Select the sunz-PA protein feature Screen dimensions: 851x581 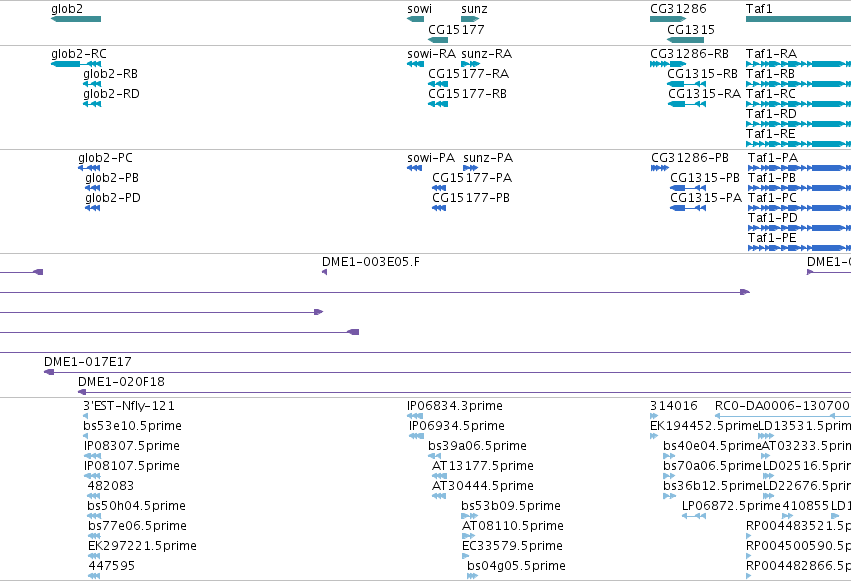click(488, 158)
